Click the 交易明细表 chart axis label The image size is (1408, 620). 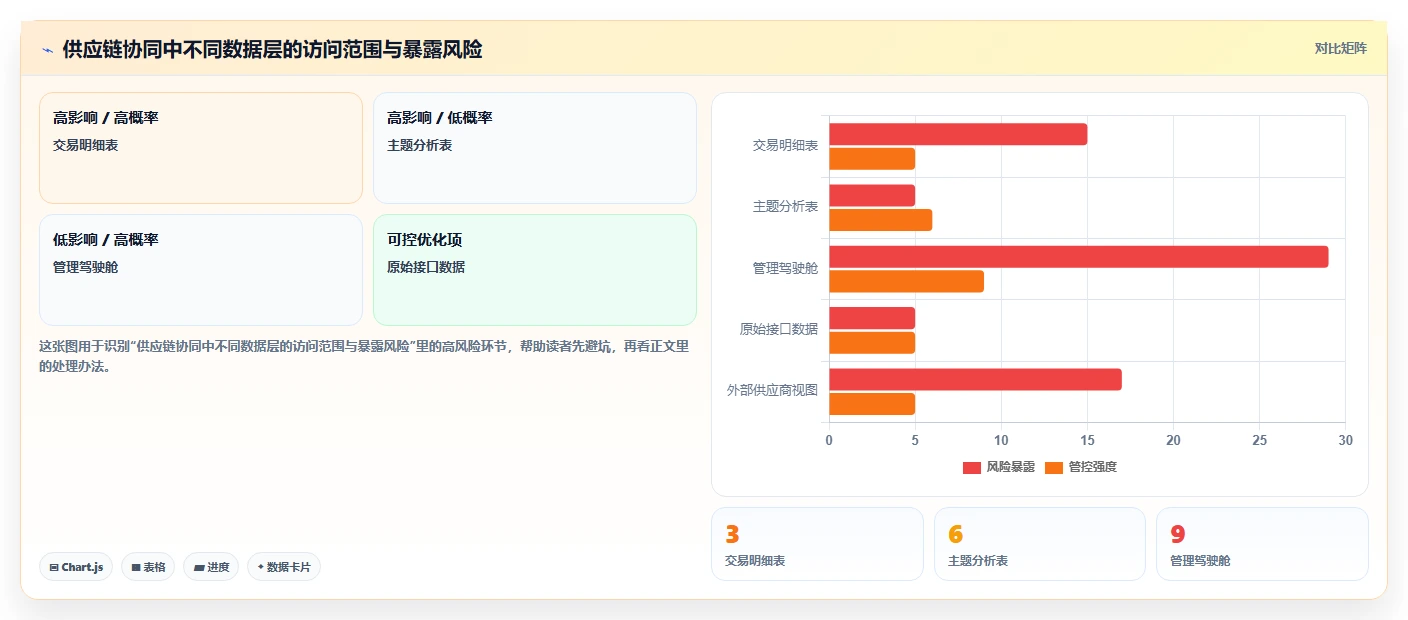(x=785, y=146)
